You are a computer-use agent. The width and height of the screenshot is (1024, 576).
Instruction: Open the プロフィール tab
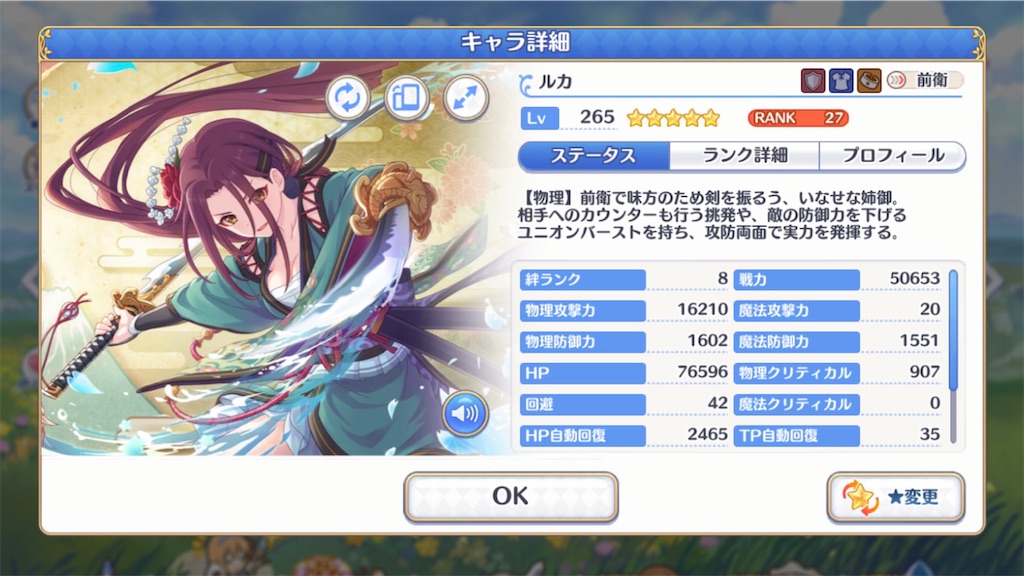pos(892,155)
